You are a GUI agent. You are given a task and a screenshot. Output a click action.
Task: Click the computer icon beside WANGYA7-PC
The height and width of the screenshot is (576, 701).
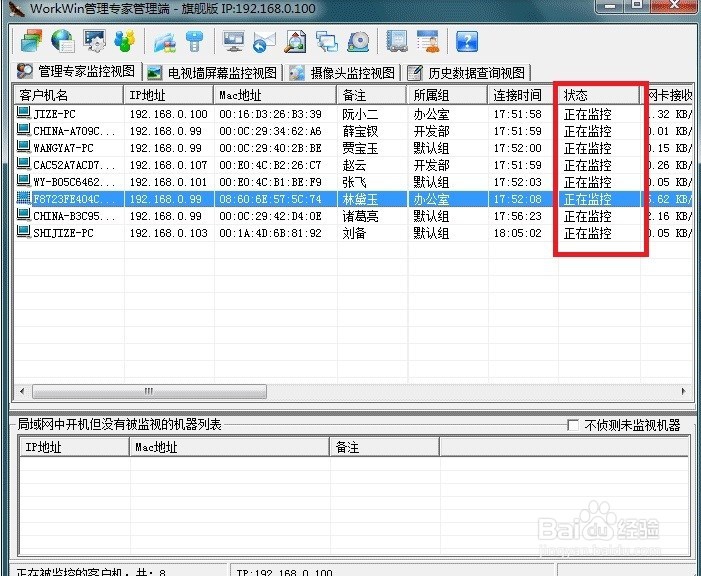point(24,147)
